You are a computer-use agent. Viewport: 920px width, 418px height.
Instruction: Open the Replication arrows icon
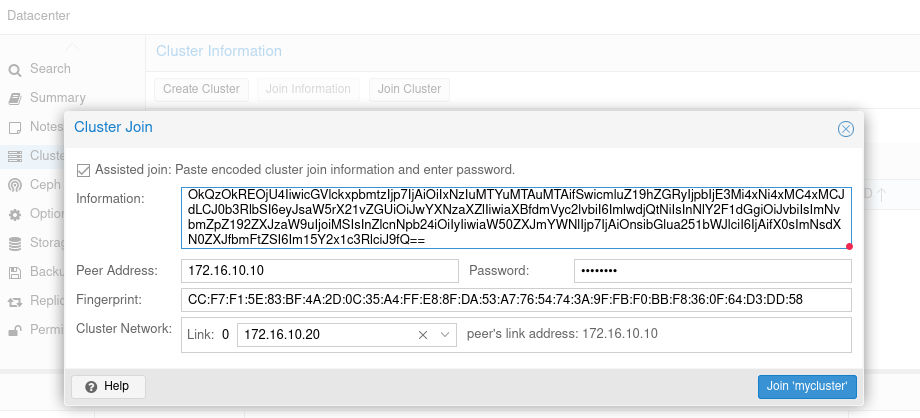15,302
